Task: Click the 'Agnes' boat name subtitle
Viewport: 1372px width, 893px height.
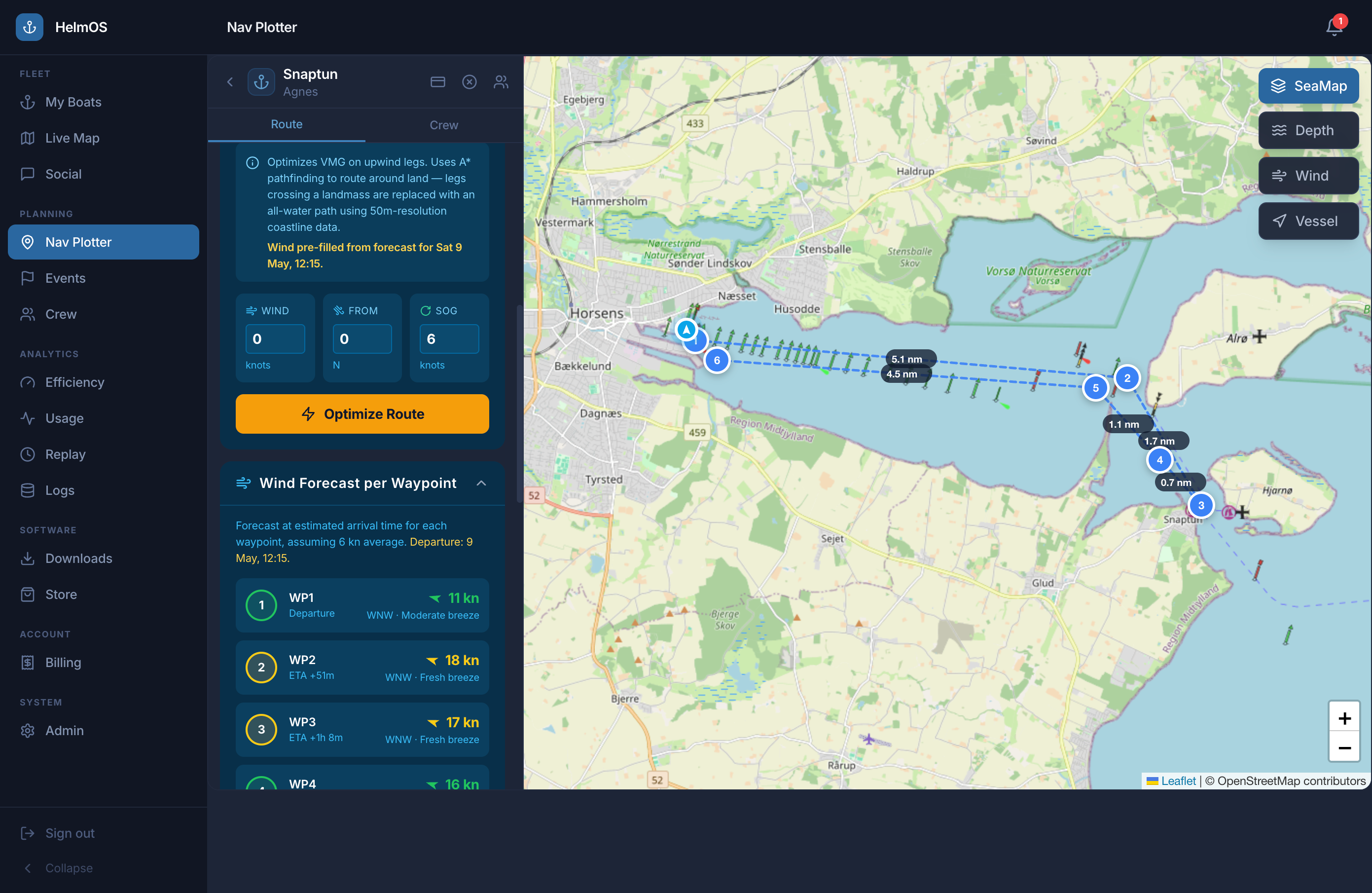Action: pos(300,92)
